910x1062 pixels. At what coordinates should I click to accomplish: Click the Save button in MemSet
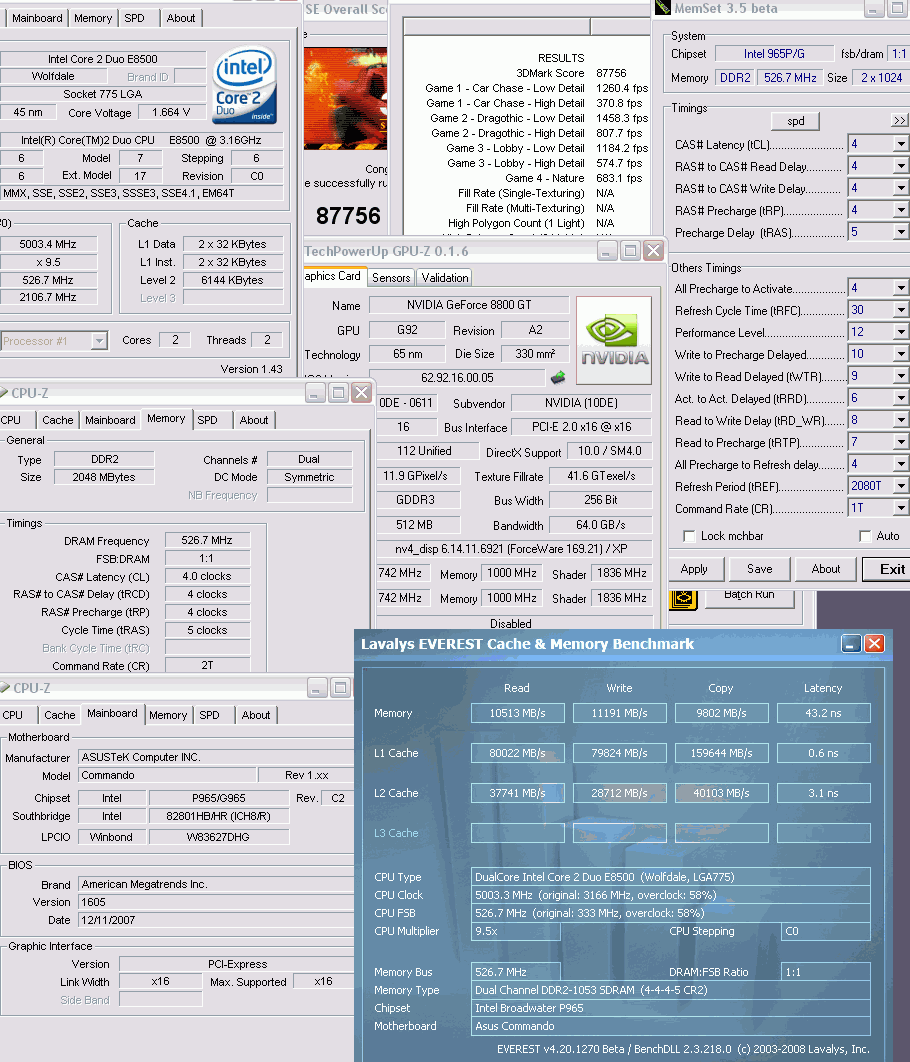760,570
